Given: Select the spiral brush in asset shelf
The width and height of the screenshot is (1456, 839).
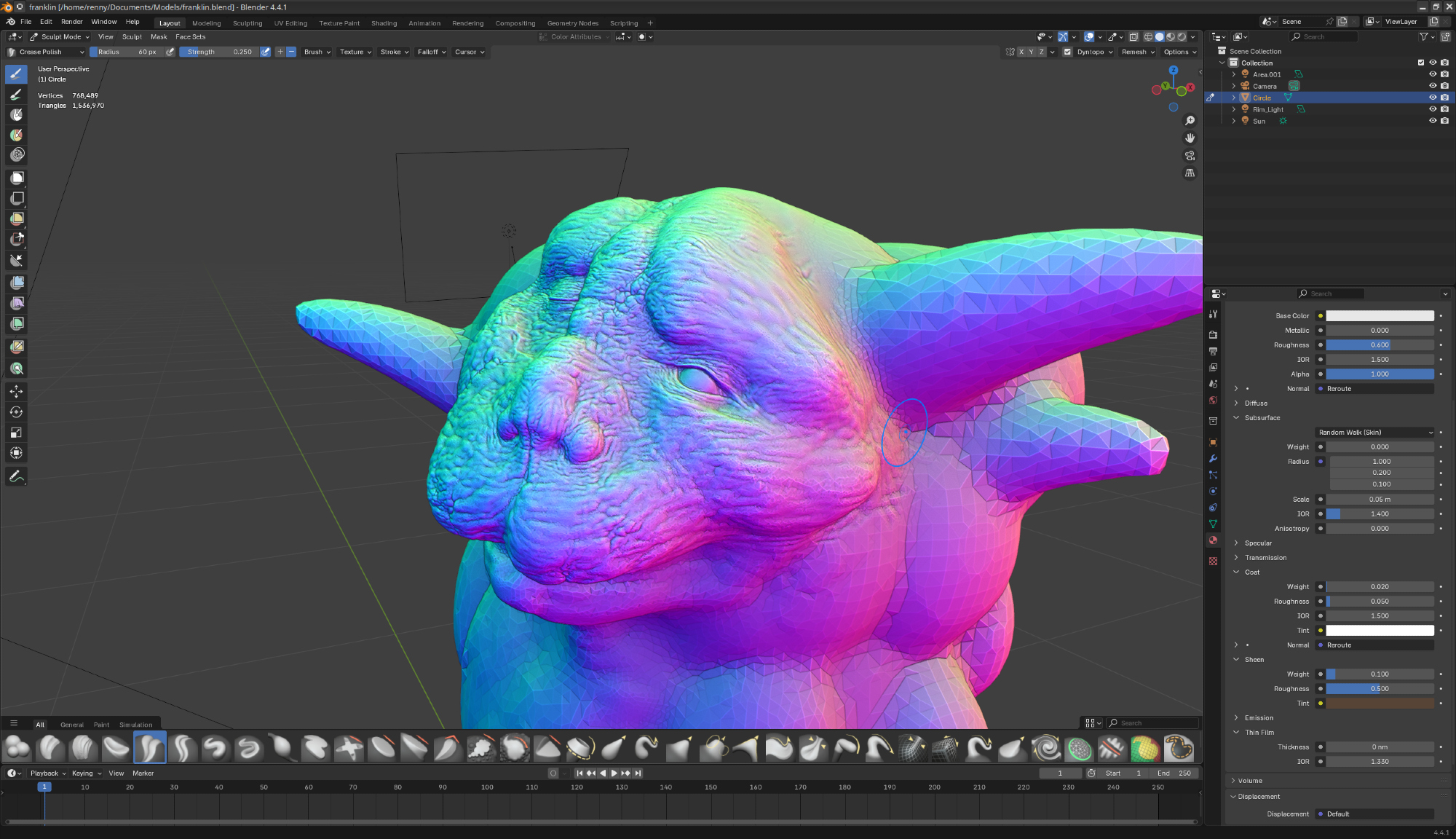Looking at the screenshot, I should [x=1046, y=748].
